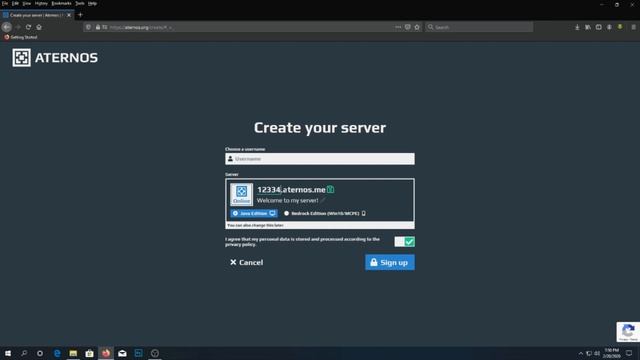Open the Getting Started bookmark
The height and width of the screenshot is (360, 640).
pos(21,37)
